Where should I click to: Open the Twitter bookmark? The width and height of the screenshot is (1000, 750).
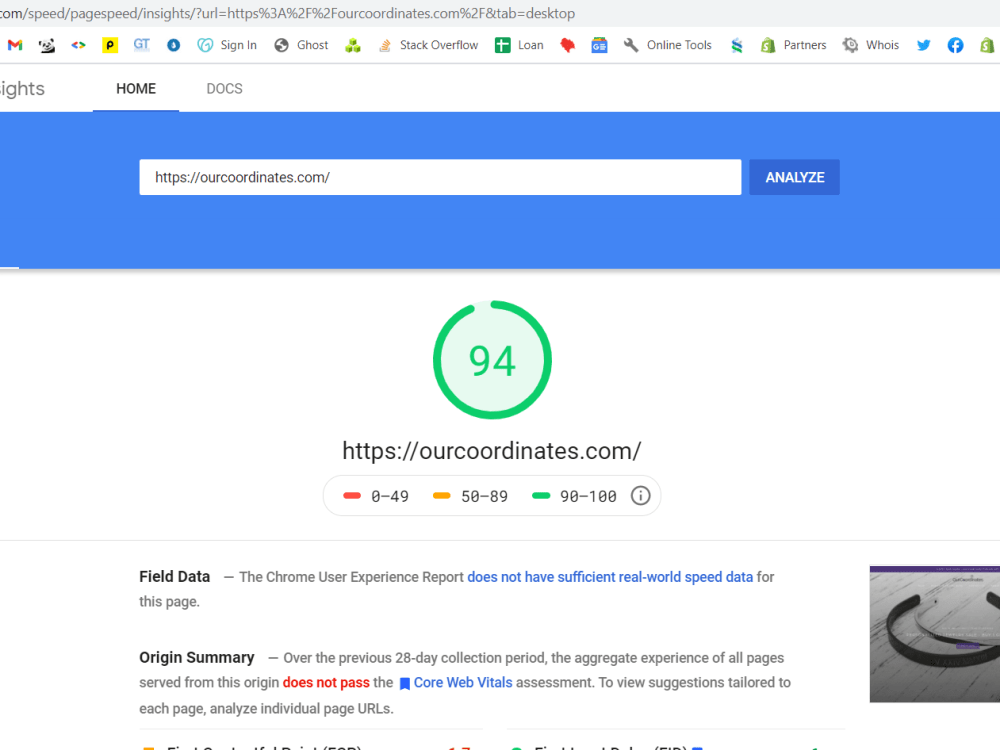click(x=923, y=45)
